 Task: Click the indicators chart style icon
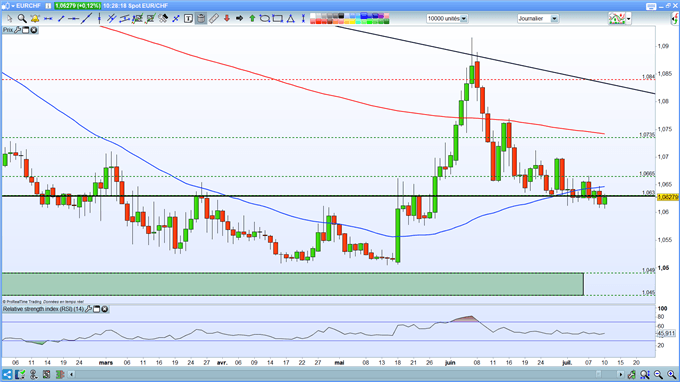(617, 19)
